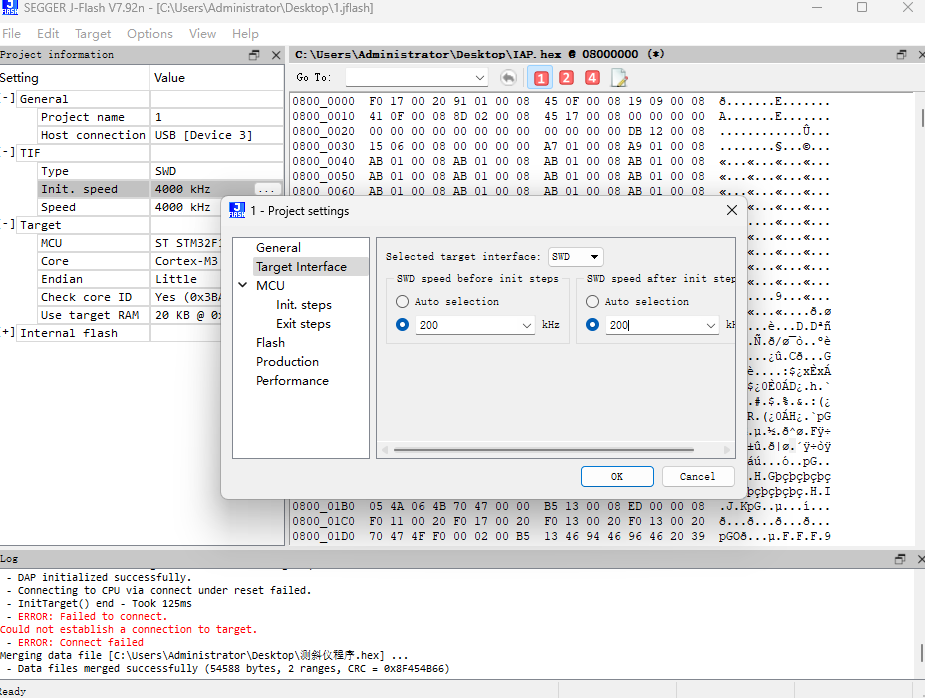Select the 4-byte display width icon

(592, 76)
